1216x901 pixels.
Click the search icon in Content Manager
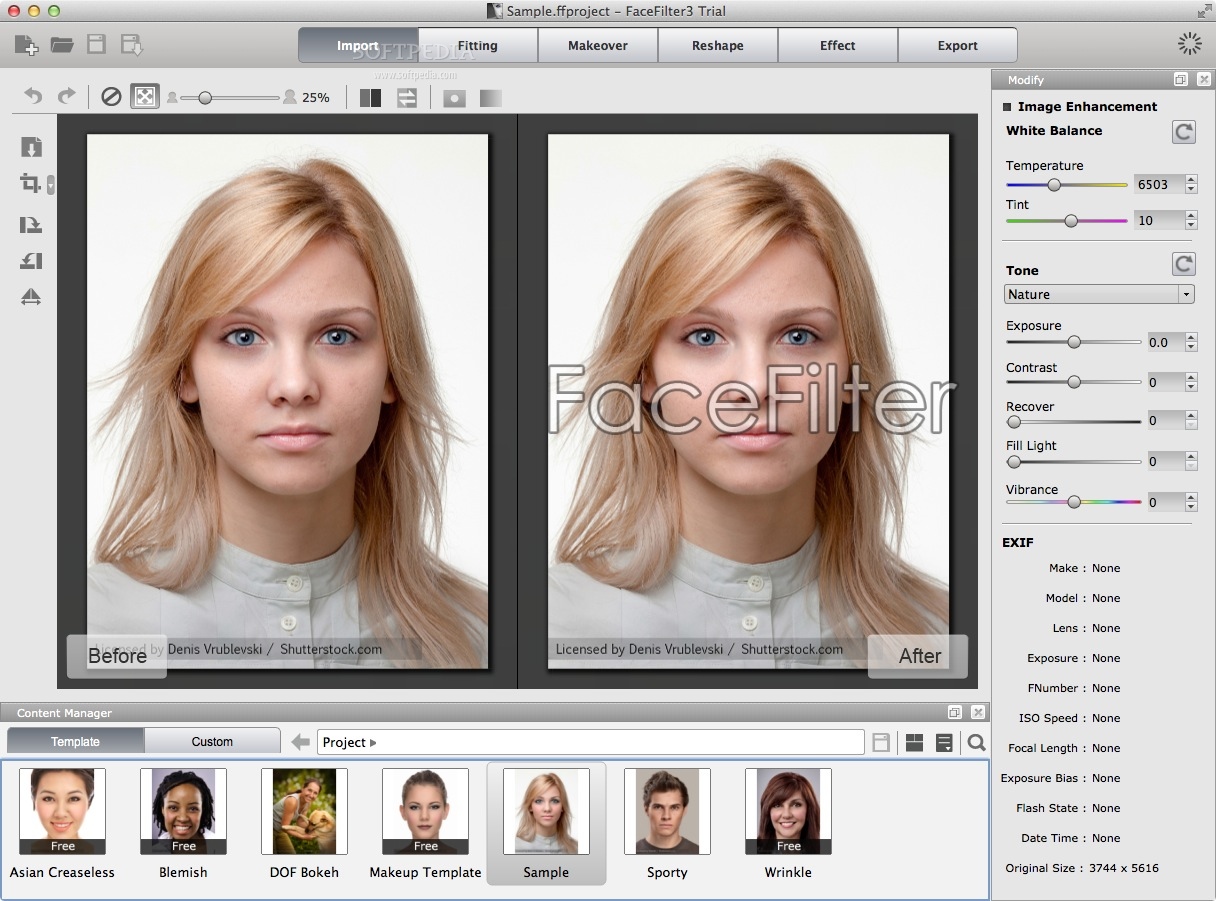tap(977, 743)
